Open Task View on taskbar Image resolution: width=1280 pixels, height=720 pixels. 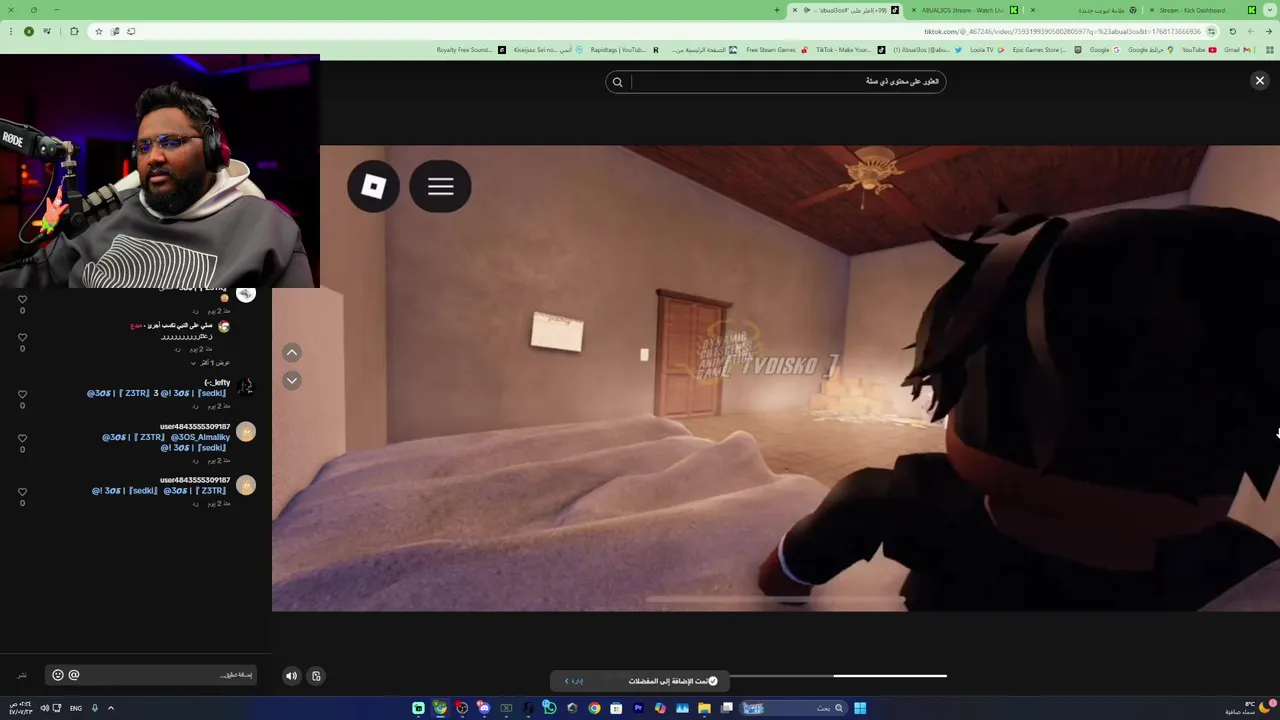pyautogui.click(x=726, y=708)
